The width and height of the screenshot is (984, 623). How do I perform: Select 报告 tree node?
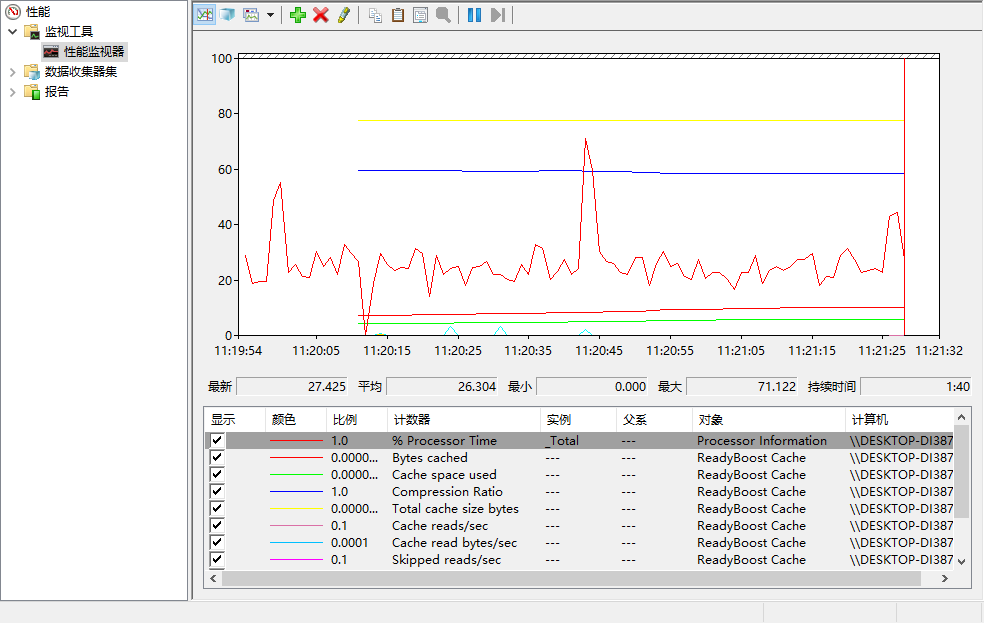tap(56, 92)
